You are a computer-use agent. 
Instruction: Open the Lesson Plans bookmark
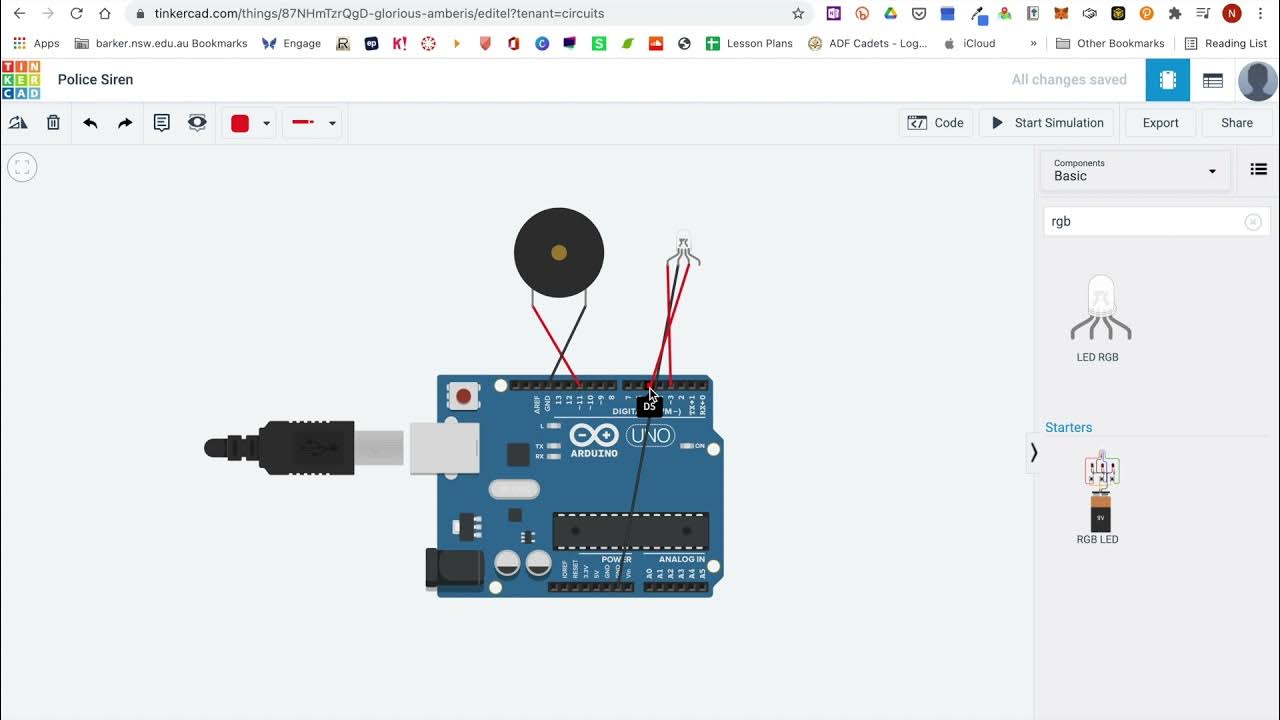[749, 43]
